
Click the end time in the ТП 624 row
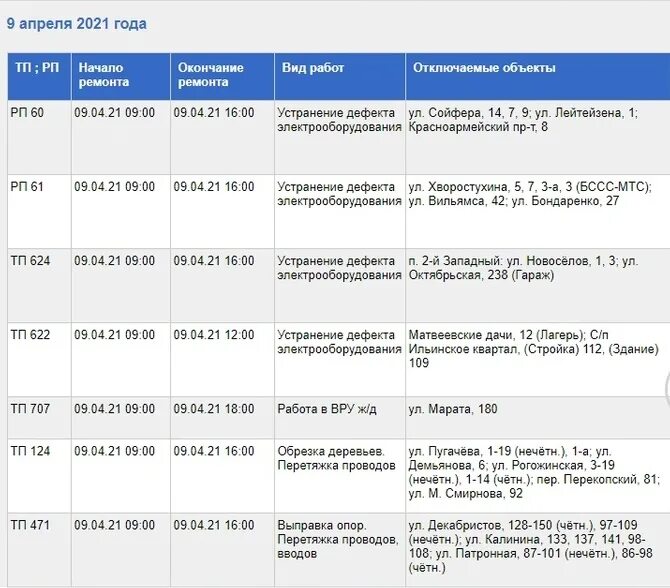(x=222, y=285)
